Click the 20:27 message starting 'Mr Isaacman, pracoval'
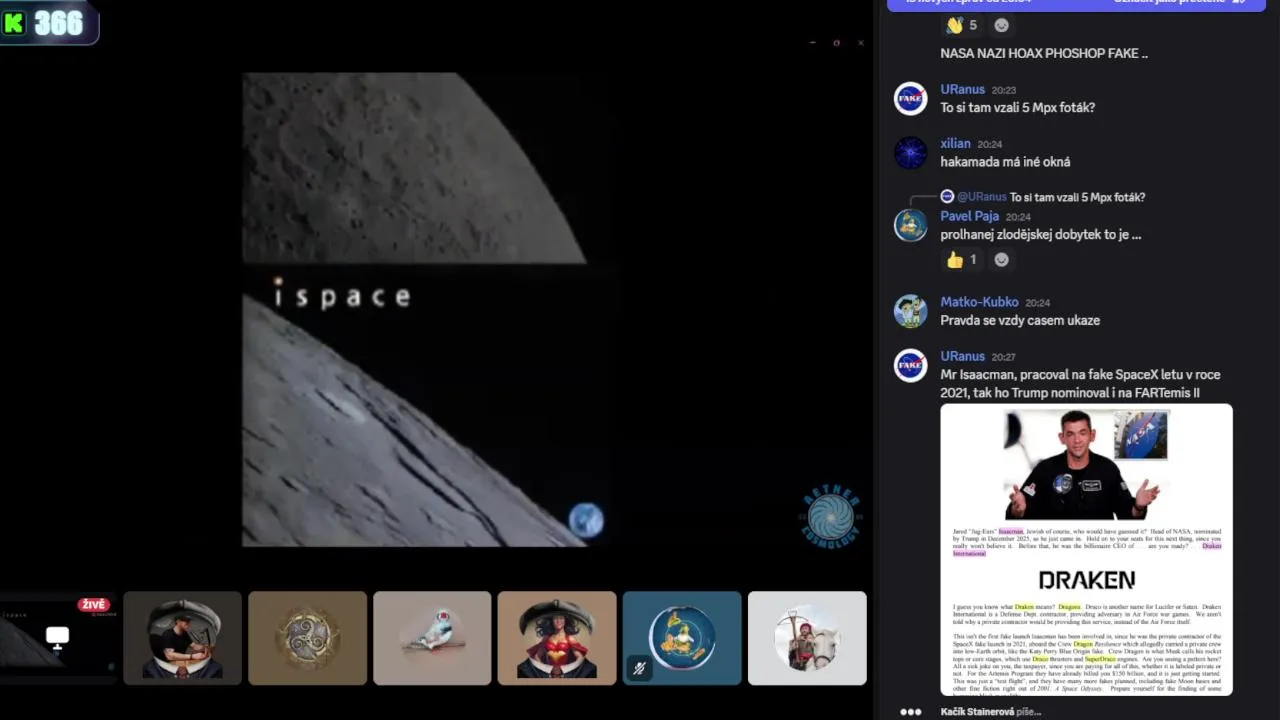Viewport: 1280px width, 720px height. [1080, 383]
